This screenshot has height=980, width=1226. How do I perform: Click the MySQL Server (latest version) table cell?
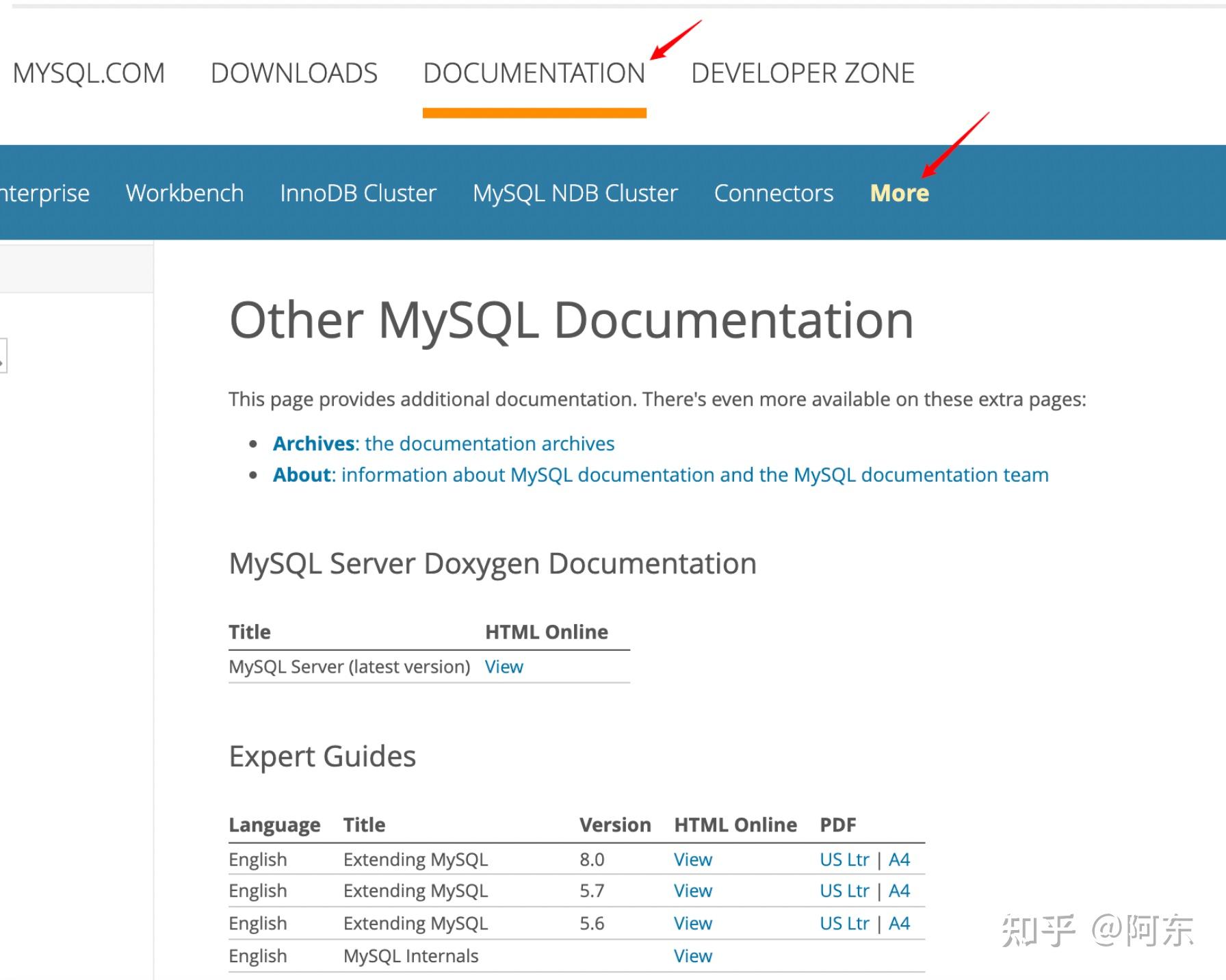[x=350, y=667]
